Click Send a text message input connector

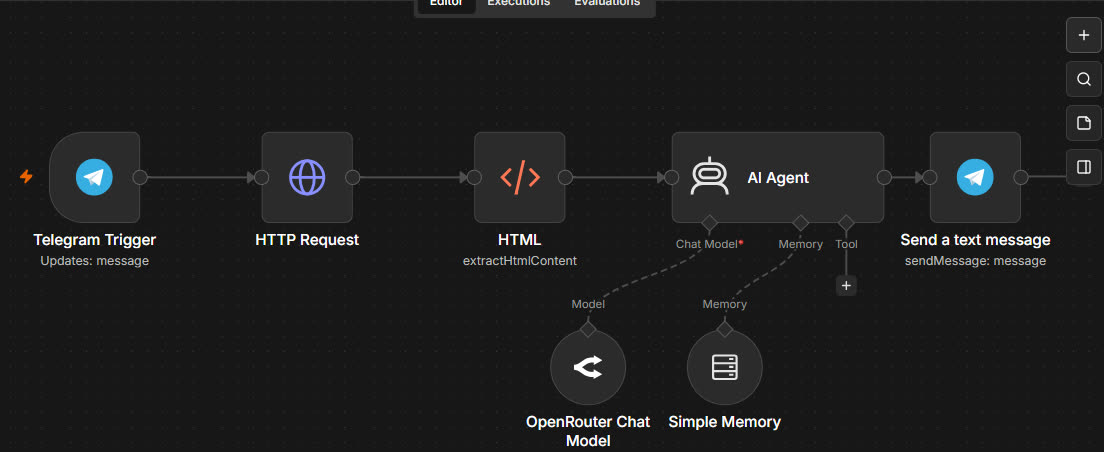[x=930, y=177]
